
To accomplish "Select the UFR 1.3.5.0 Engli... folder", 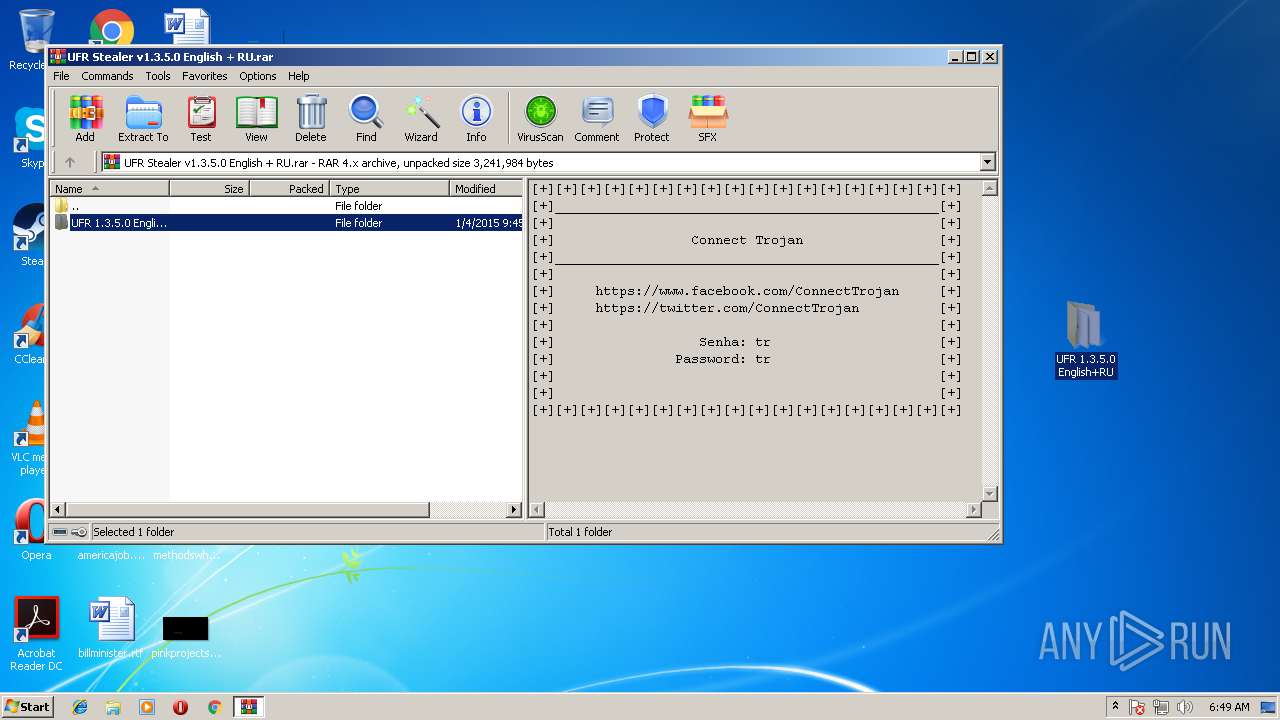I will 287,223.
